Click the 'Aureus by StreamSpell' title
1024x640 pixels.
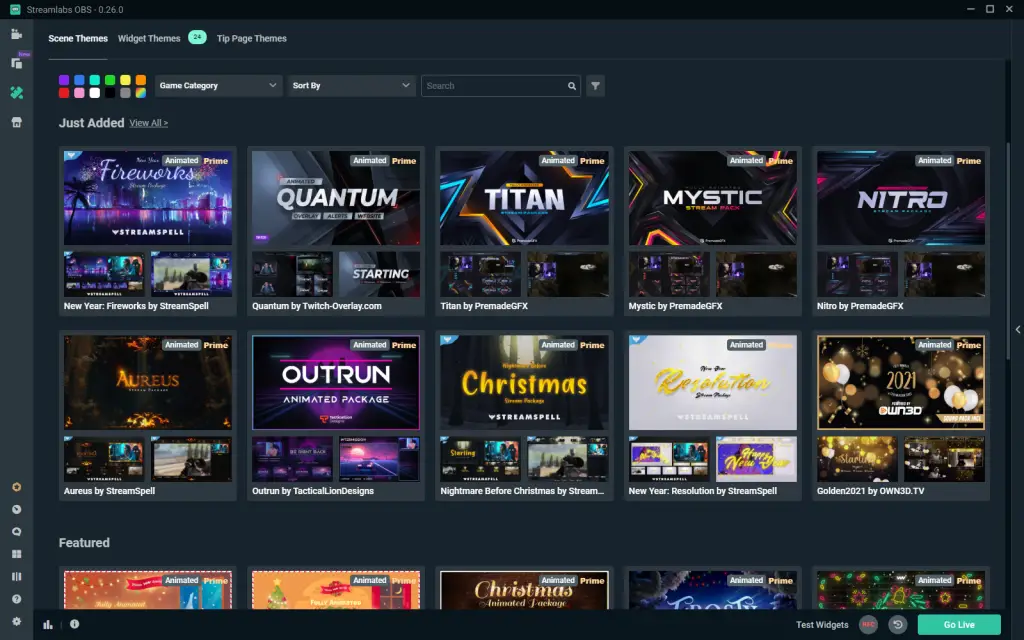[109, 490]
